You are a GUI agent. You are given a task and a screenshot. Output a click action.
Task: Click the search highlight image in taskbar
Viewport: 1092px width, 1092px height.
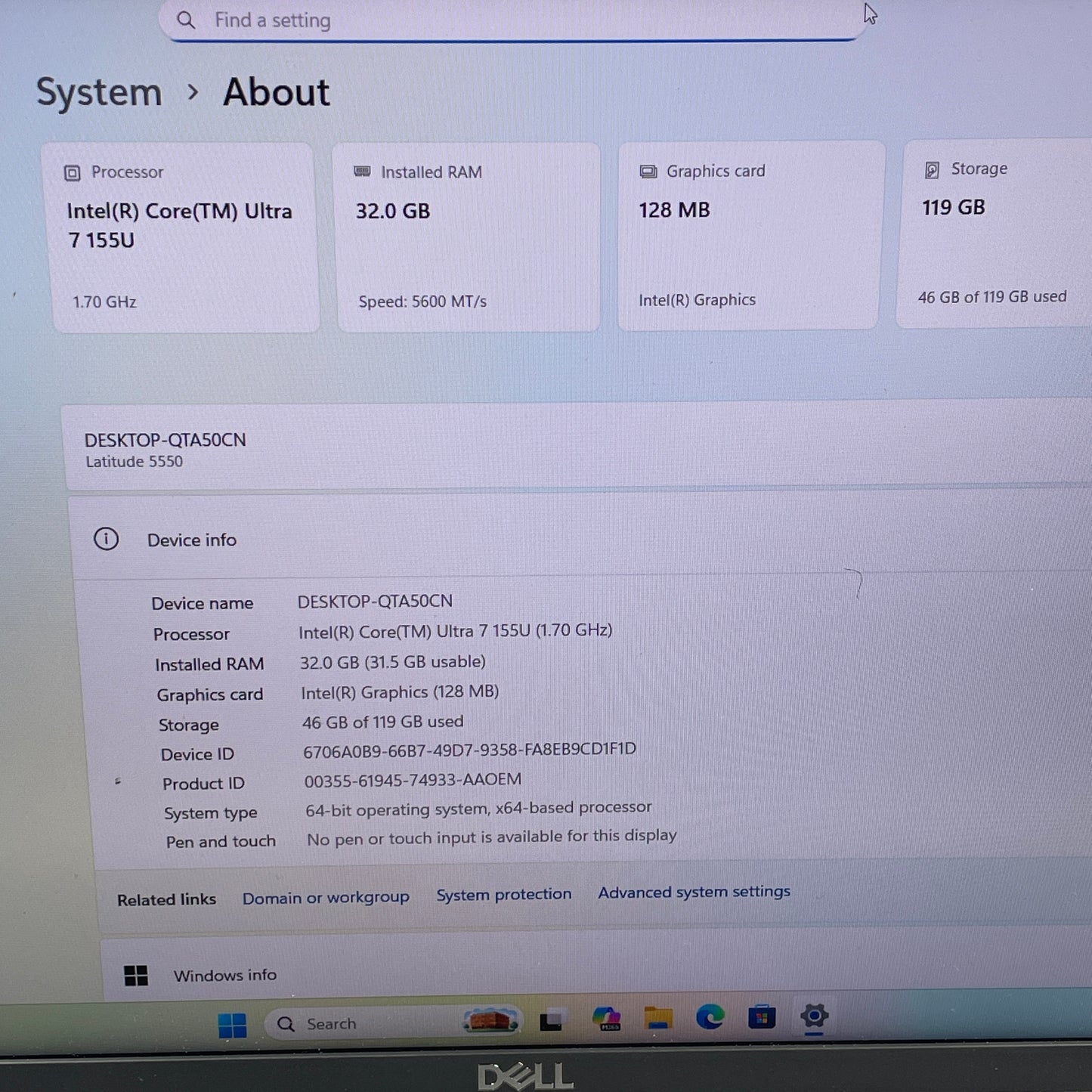click(490, 1021)
